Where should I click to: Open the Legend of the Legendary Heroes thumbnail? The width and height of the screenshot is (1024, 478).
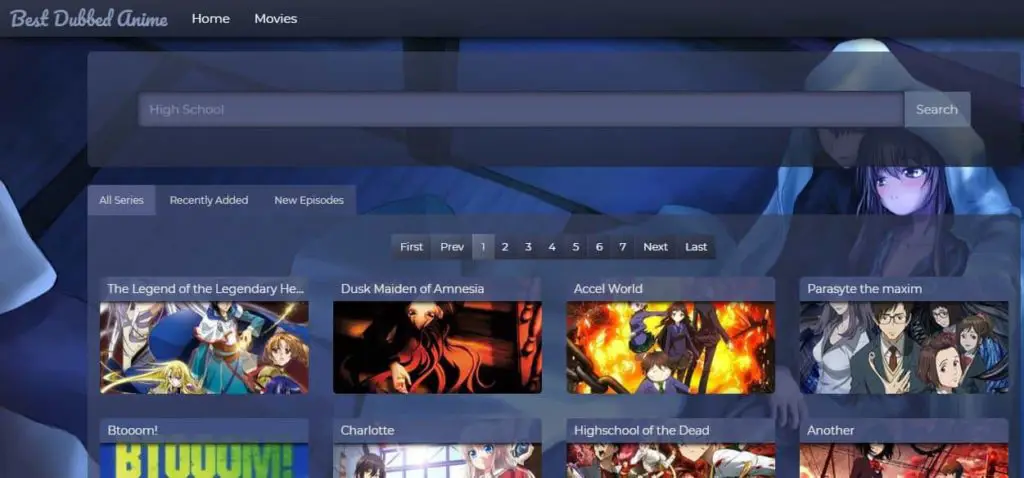click(204, 347)
